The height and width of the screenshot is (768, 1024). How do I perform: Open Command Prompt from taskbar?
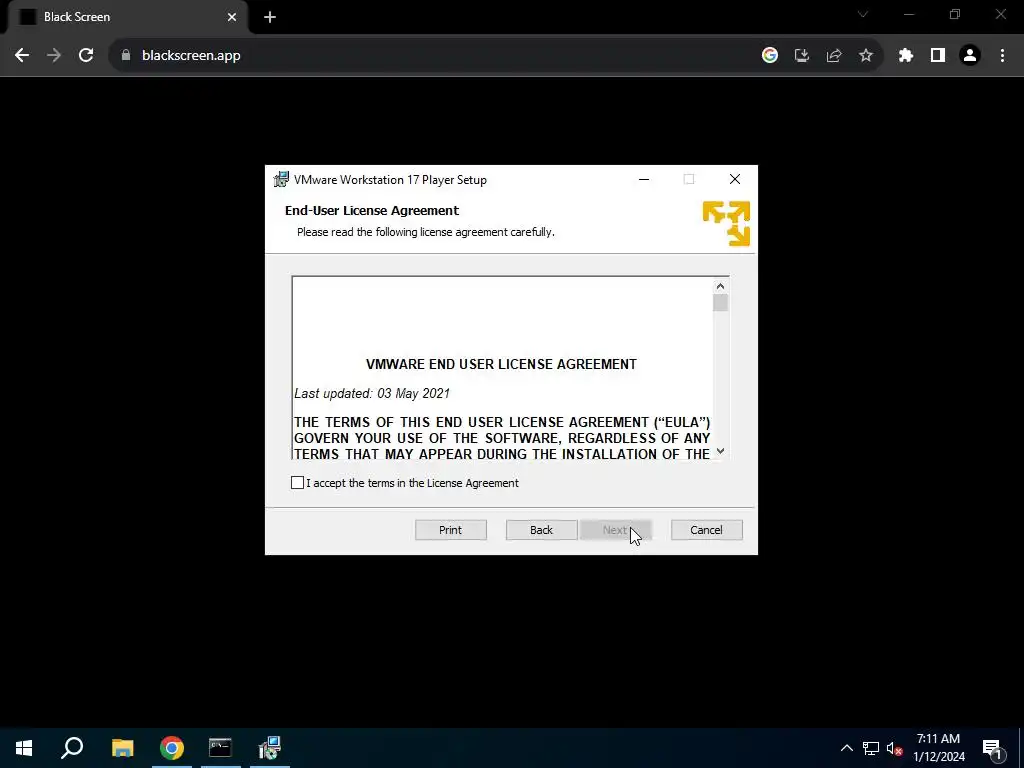pyautogui.click(x=220, y=748)
